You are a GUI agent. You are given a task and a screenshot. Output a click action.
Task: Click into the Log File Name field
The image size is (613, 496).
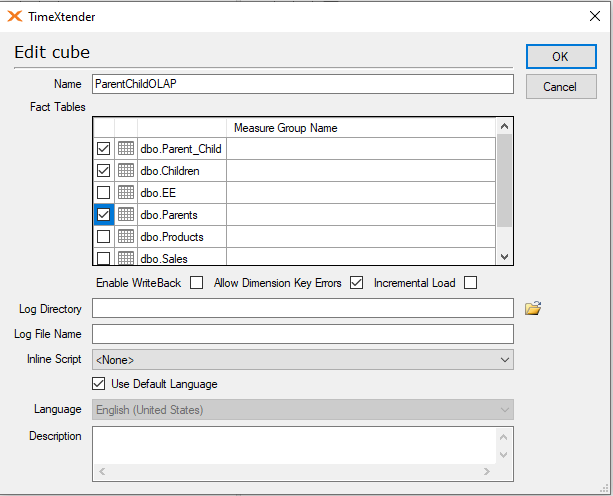pos(303,334)
